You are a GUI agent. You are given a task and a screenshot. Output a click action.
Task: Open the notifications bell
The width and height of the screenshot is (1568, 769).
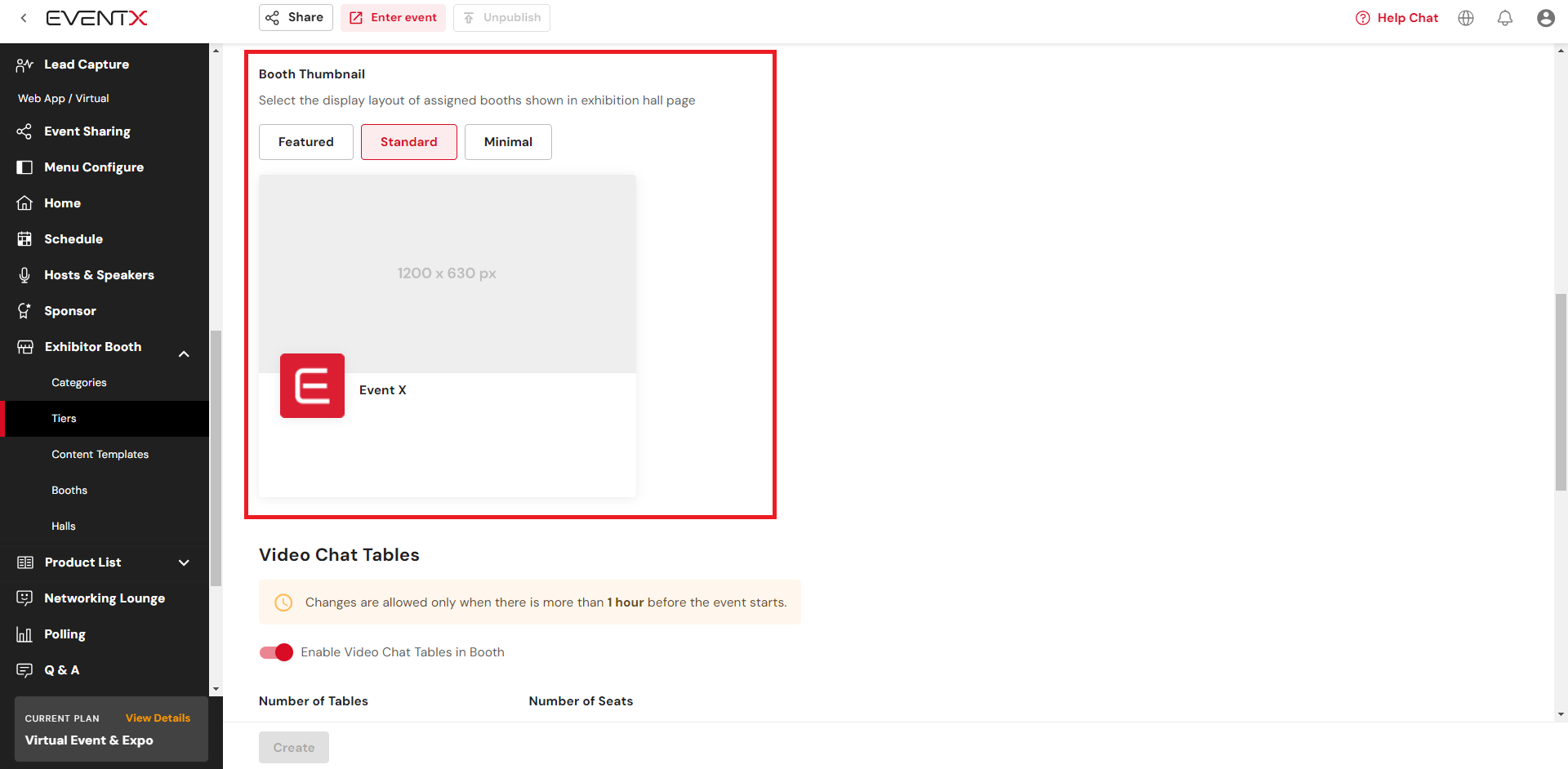point(1505,18)
